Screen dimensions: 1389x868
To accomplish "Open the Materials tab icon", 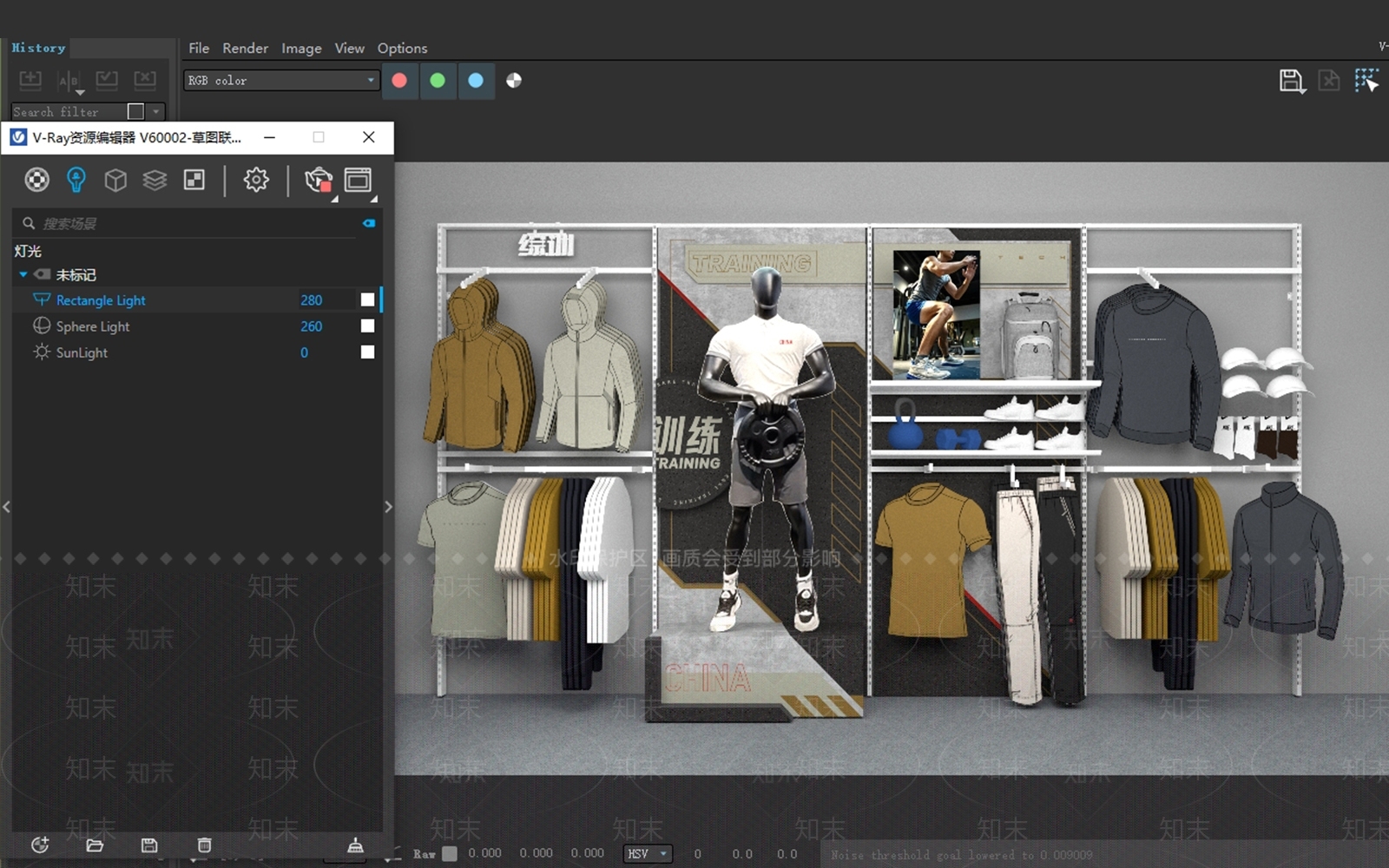I will point(36,180).
